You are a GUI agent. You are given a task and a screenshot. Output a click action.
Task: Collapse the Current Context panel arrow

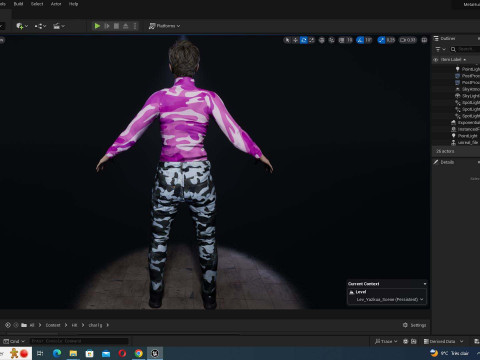tap(425, 284)
